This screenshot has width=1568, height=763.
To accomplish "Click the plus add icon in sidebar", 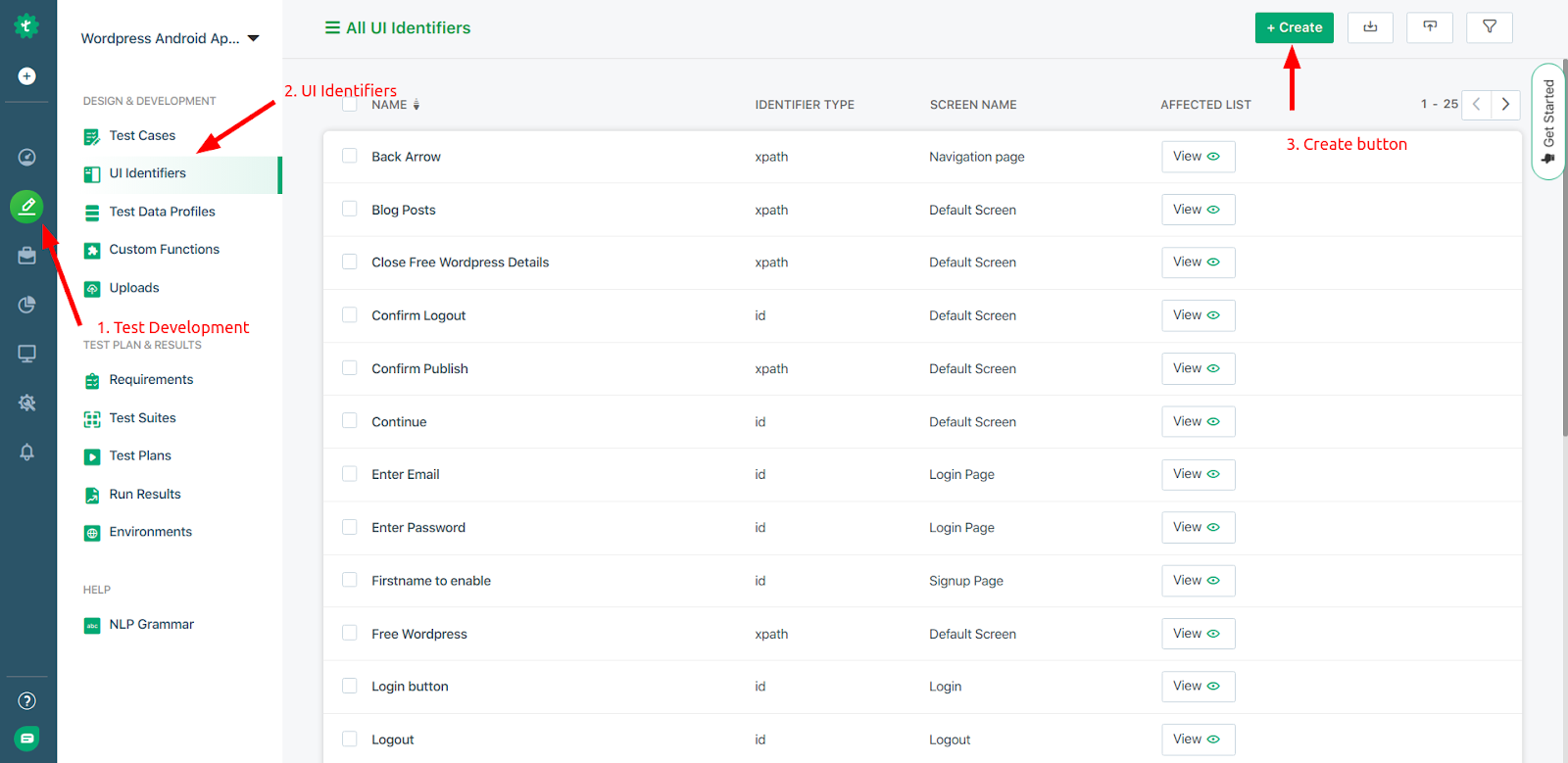I will click(x=27, y=76).
